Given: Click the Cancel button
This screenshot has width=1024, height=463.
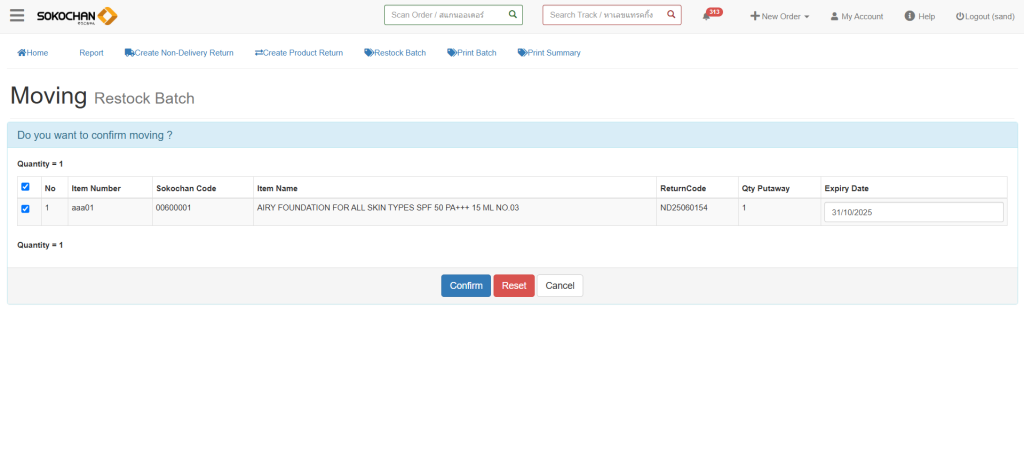Looking at the screenshot, I should coord(560,286).
